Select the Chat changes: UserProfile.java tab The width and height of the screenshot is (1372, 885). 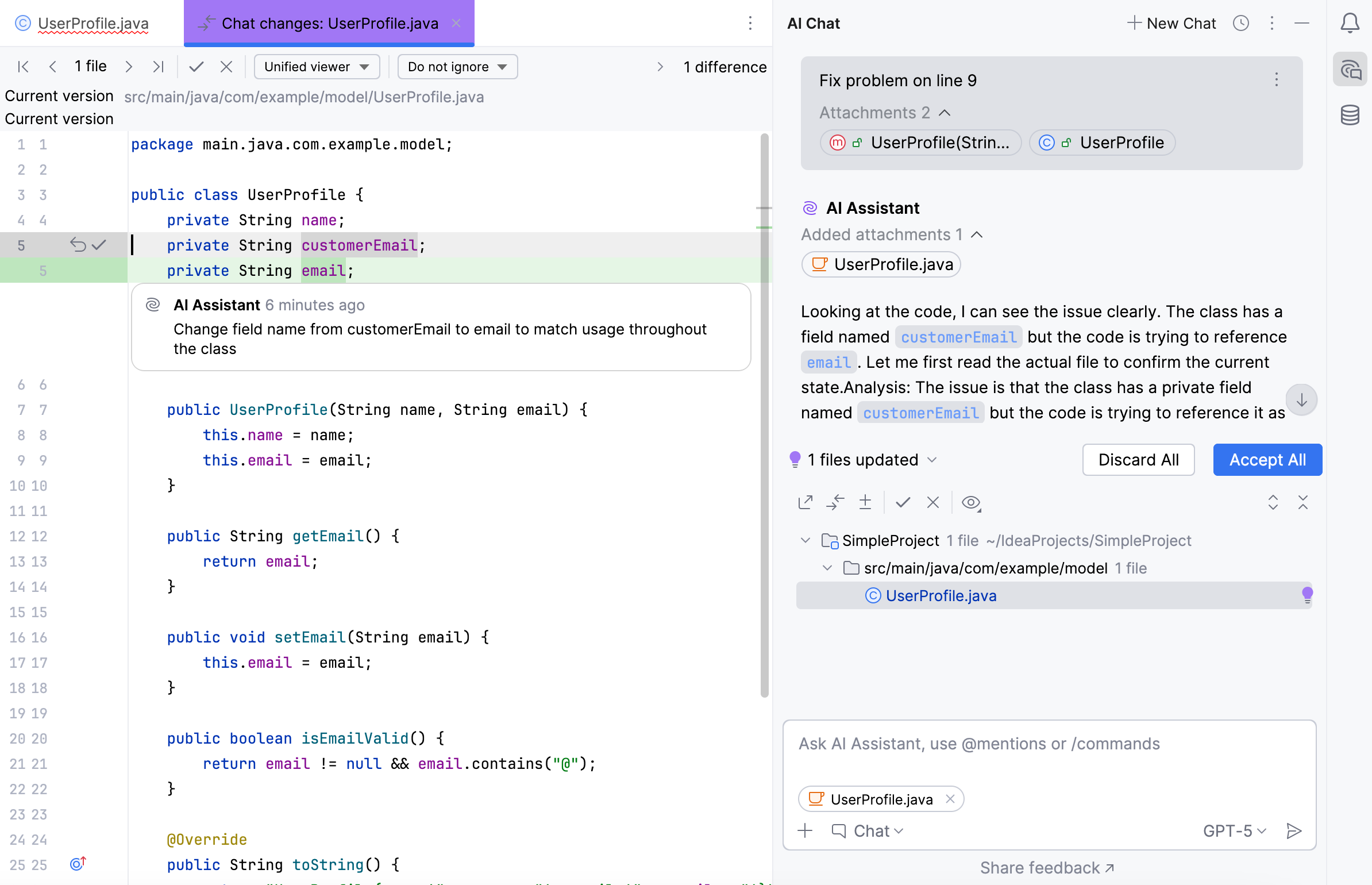pos(329,23)
